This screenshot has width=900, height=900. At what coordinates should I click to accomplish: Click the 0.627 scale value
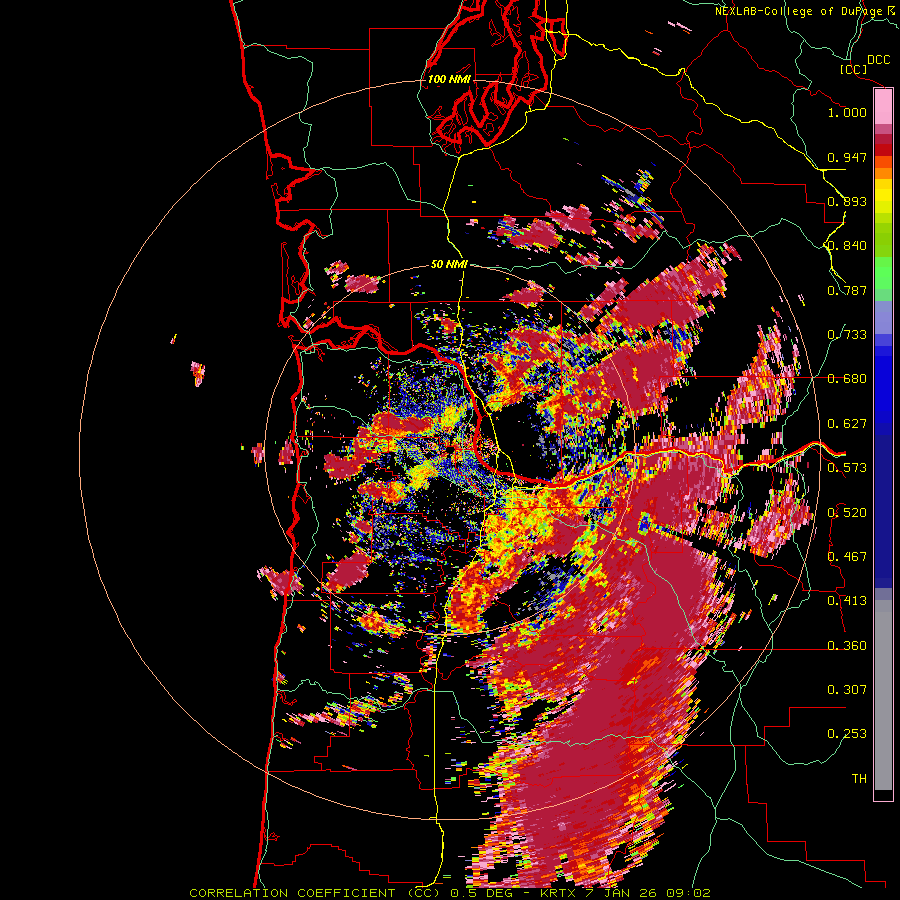[847, 424]
